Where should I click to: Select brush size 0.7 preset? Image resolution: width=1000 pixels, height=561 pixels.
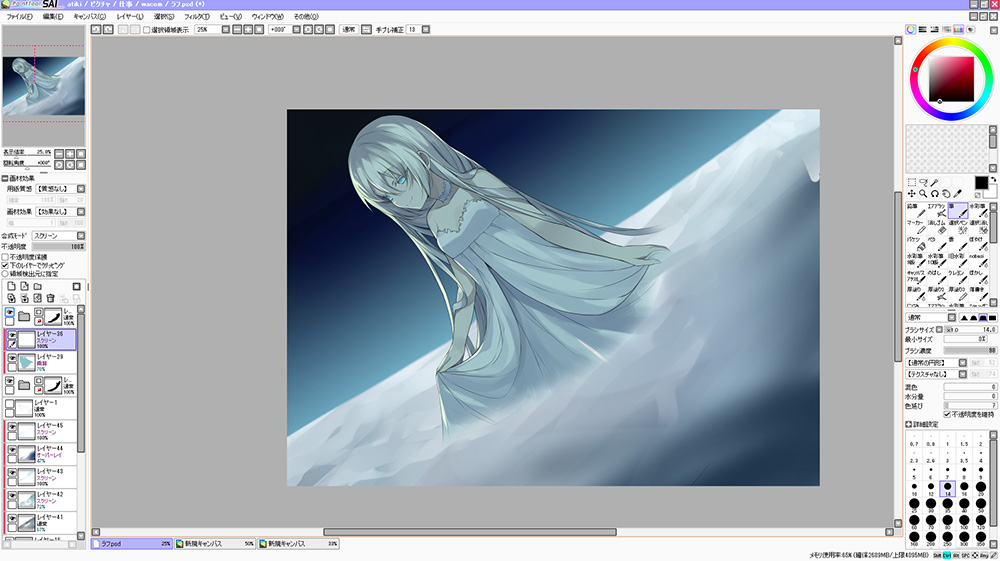click(914, 441)
